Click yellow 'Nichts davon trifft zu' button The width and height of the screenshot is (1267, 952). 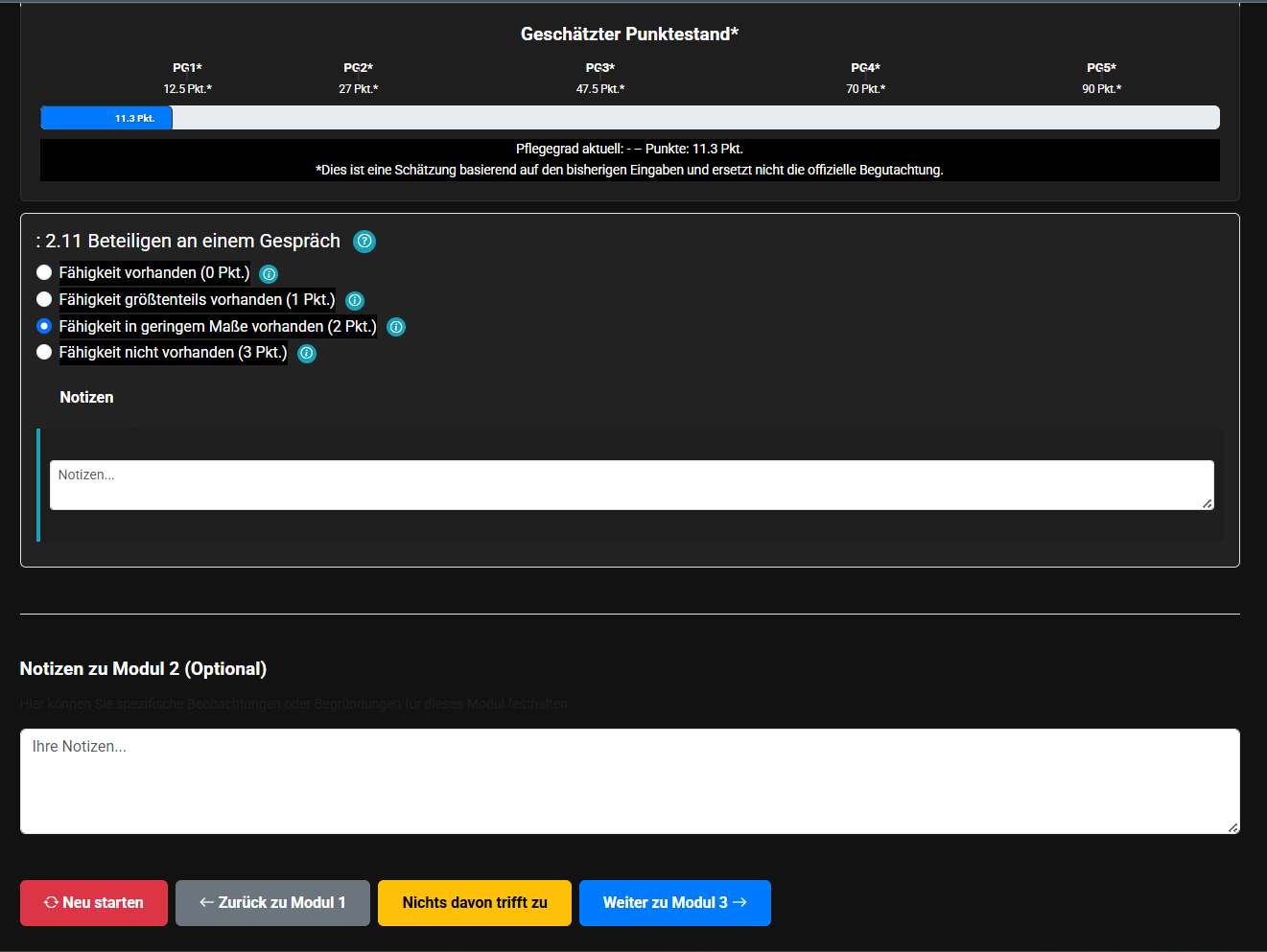tap(475, 903)
